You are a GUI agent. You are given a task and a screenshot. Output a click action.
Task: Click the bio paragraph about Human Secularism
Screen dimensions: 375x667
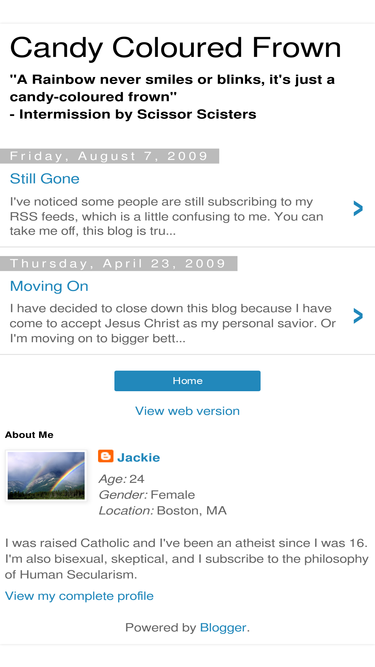coord(186,559)
